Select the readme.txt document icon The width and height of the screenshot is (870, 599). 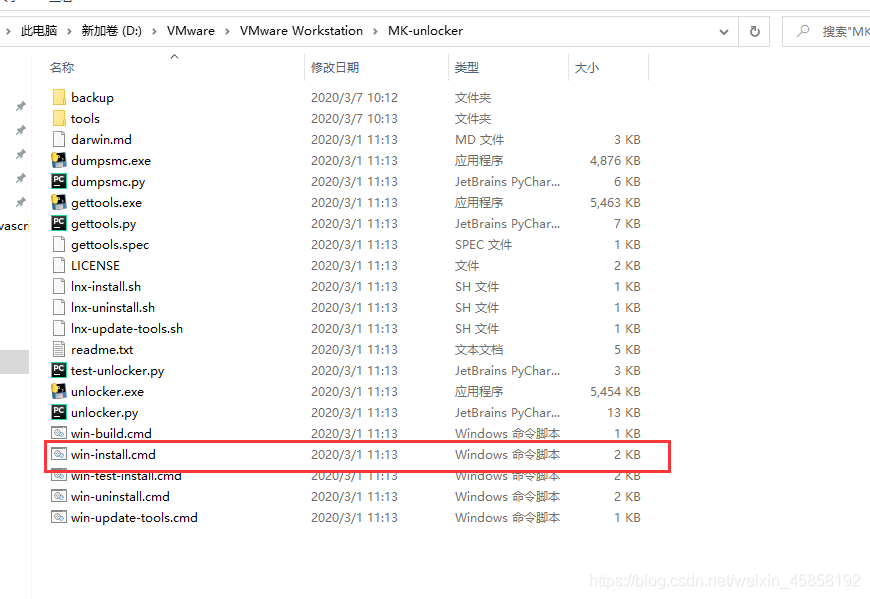tap(59, 349)
